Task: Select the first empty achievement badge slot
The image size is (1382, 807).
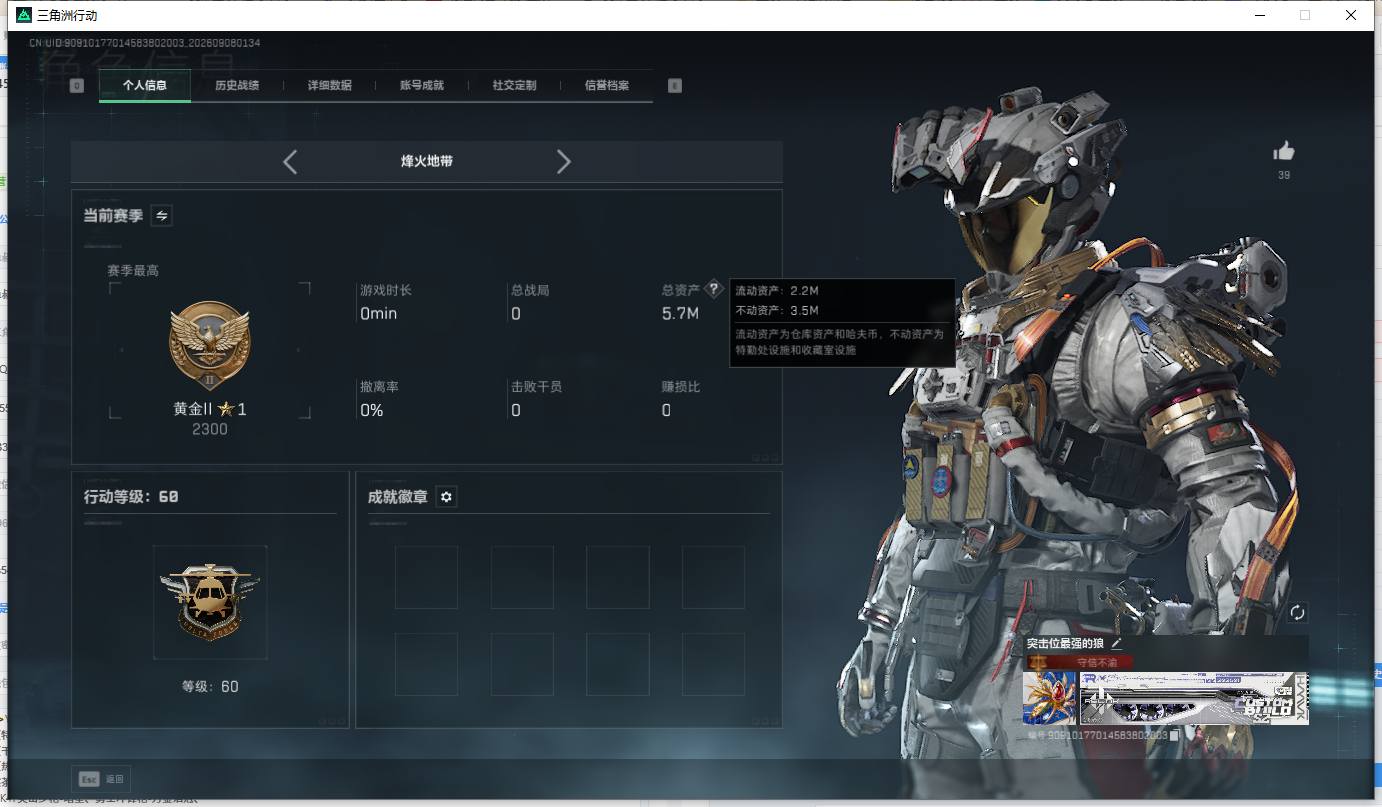Action: 426,577
